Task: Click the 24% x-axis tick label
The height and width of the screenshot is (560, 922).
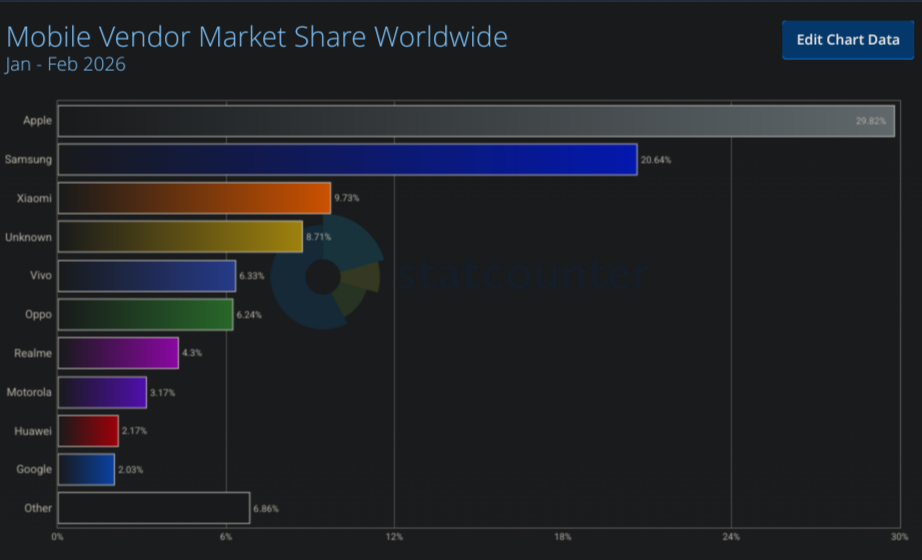Action: [731, 536]
